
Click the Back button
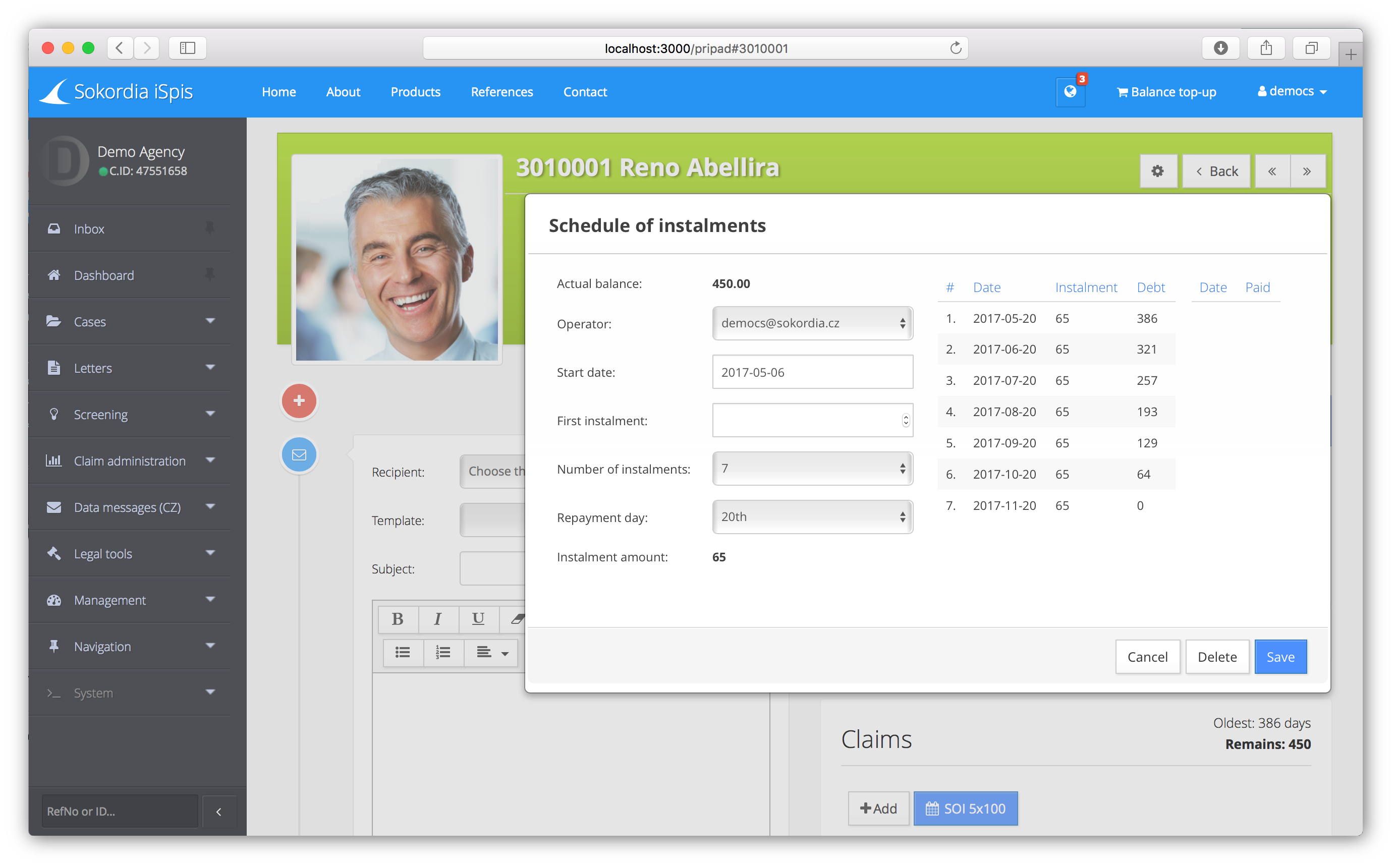pos(1216,171)
